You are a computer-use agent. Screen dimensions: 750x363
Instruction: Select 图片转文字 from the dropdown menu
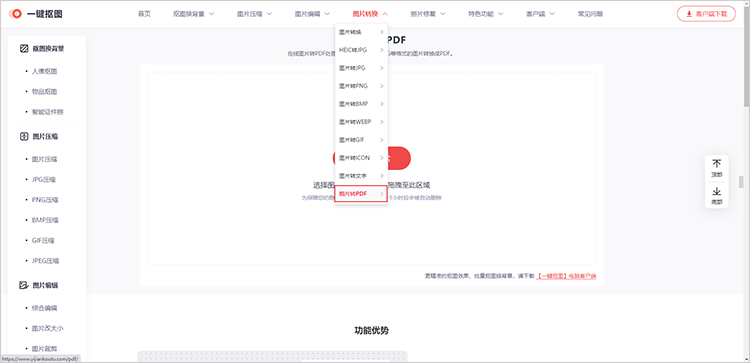tap(361, 176)
